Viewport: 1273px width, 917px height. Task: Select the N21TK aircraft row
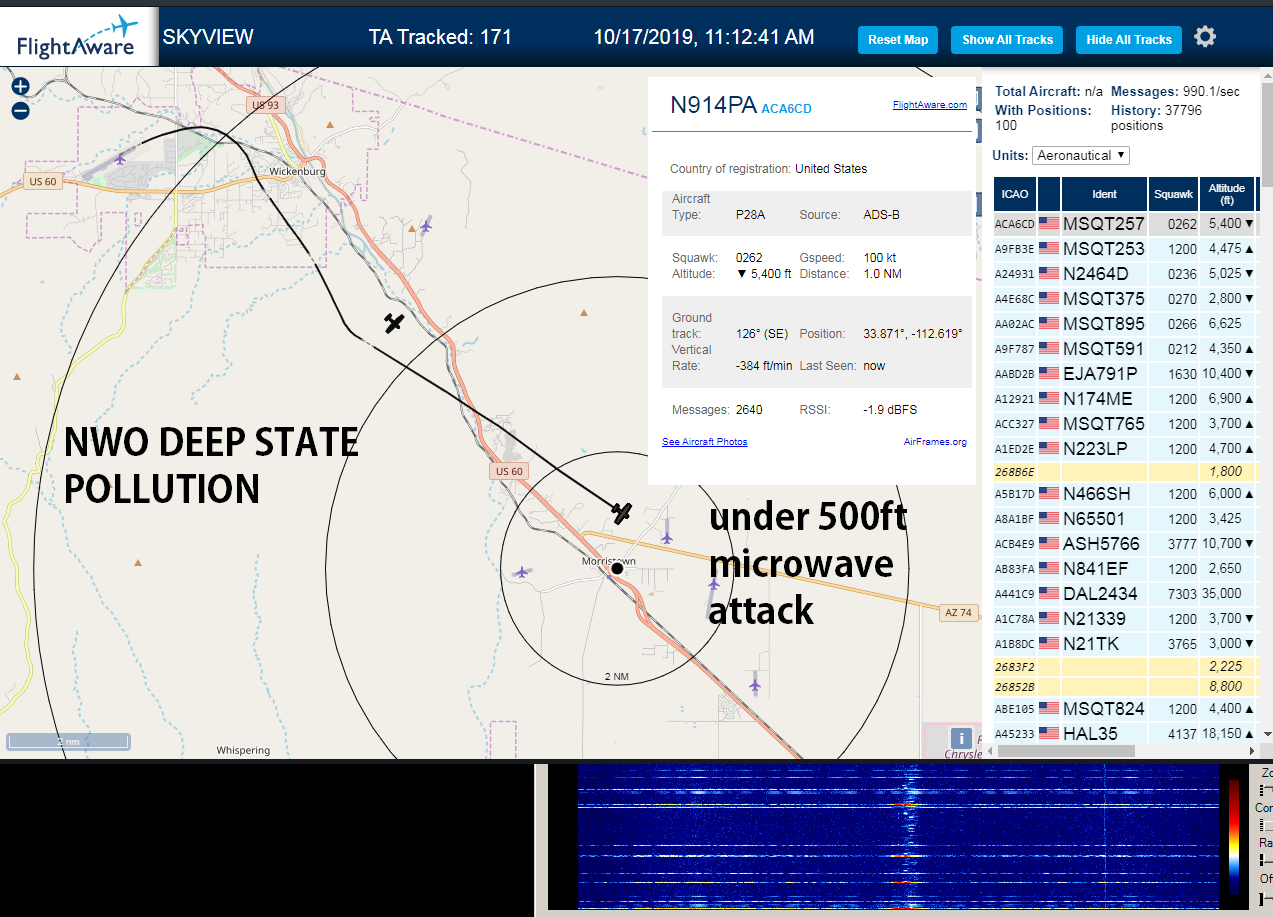click(1125, 644)
